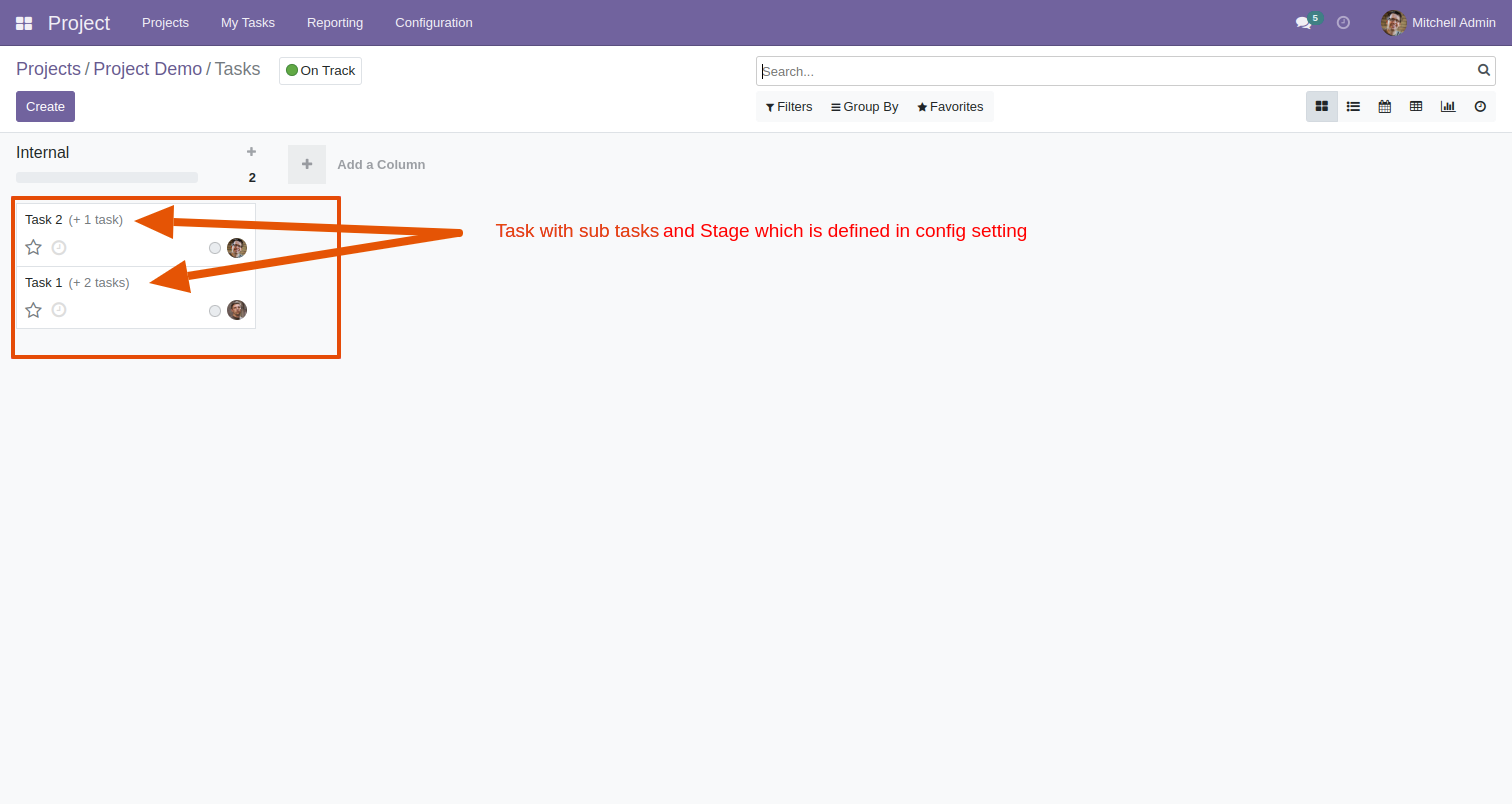The width and height of the screenshot is (1512, 804).
Task: Click the (+ 2 tasks) subtask label
Action: click(x=99, y=282)
